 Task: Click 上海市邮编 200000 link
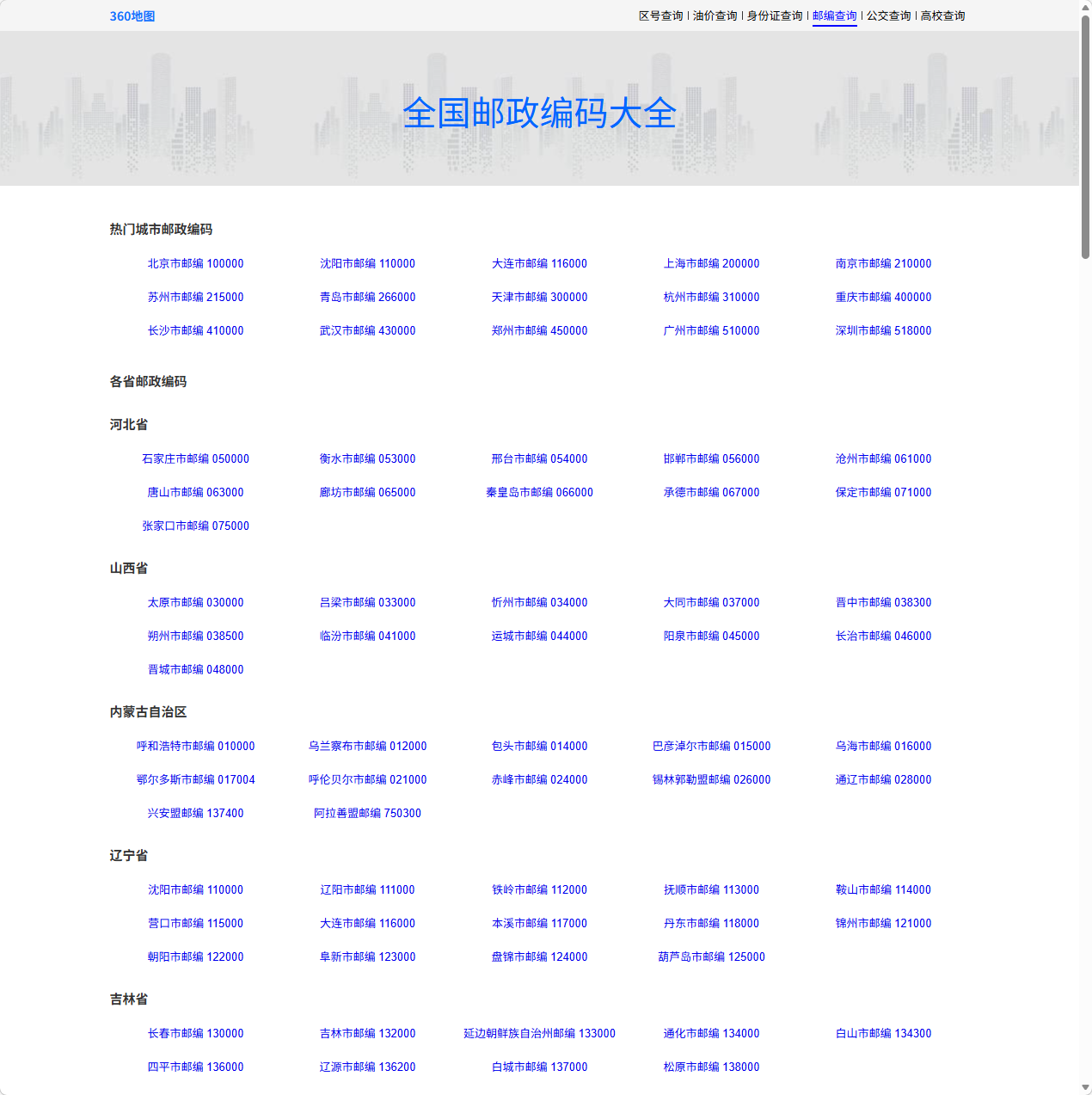(711, 264)
